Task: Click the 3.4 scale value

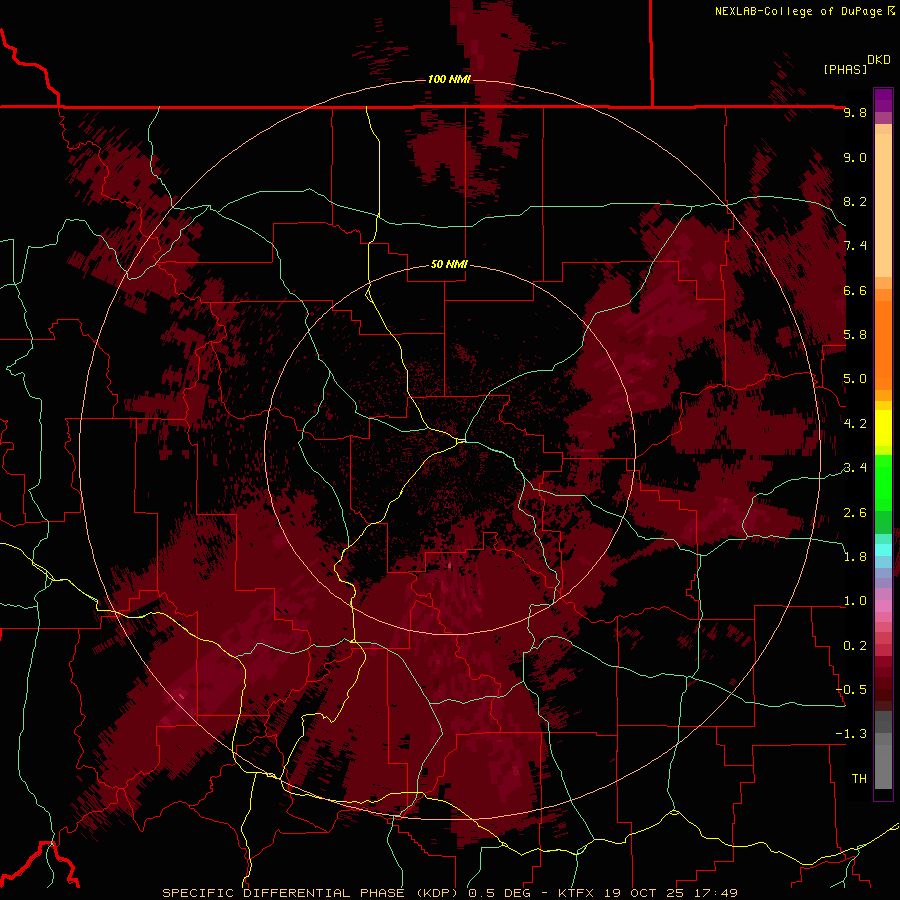Action: point(855,468)
